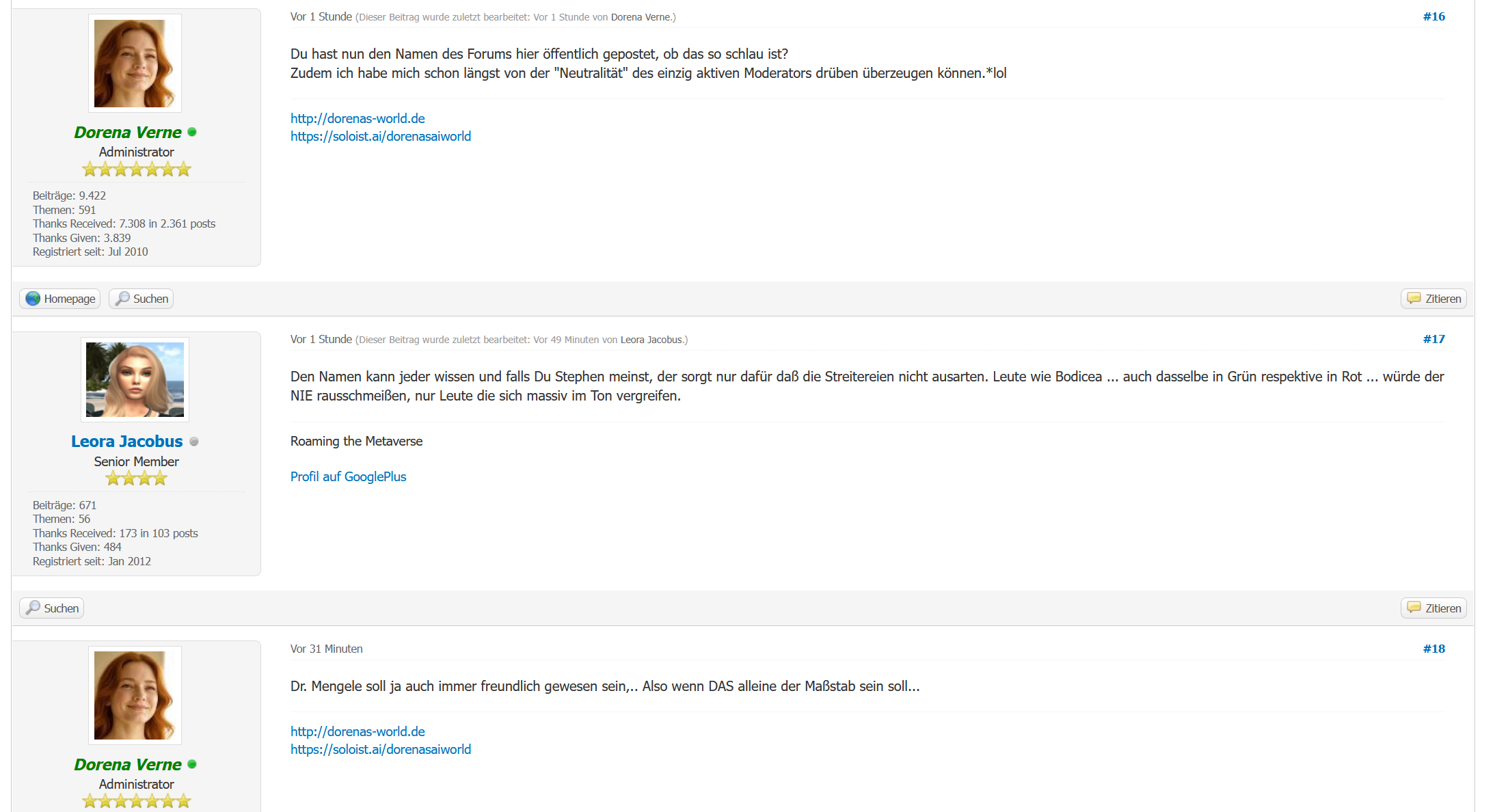Click the quote bubble icon for post #16
The width and height of the screenshot is (1495, 812).
pos(1414,299)
